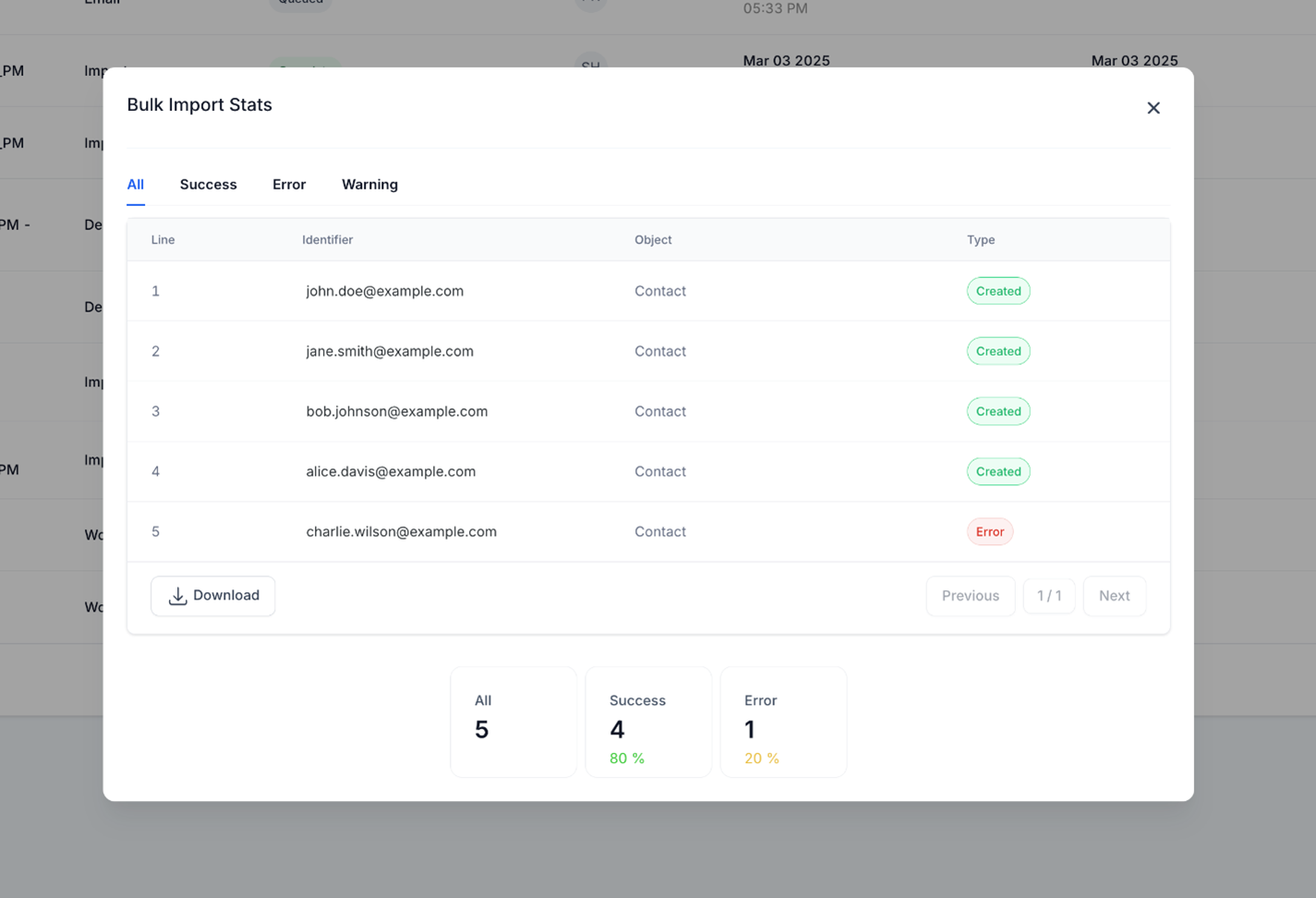Select the All tab
This screenshot has width=1316, height=898.
(136, 185)
